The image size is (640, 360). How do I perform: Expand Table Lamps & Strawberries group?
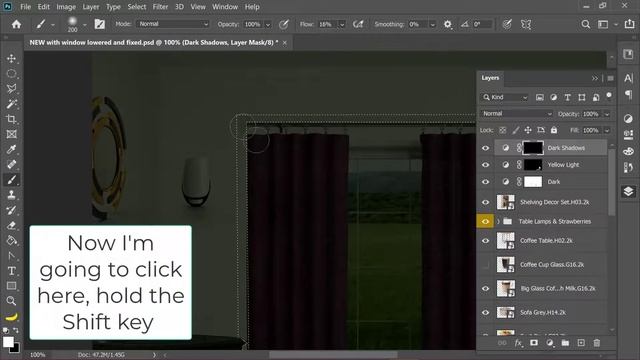(x=498, y=221)
